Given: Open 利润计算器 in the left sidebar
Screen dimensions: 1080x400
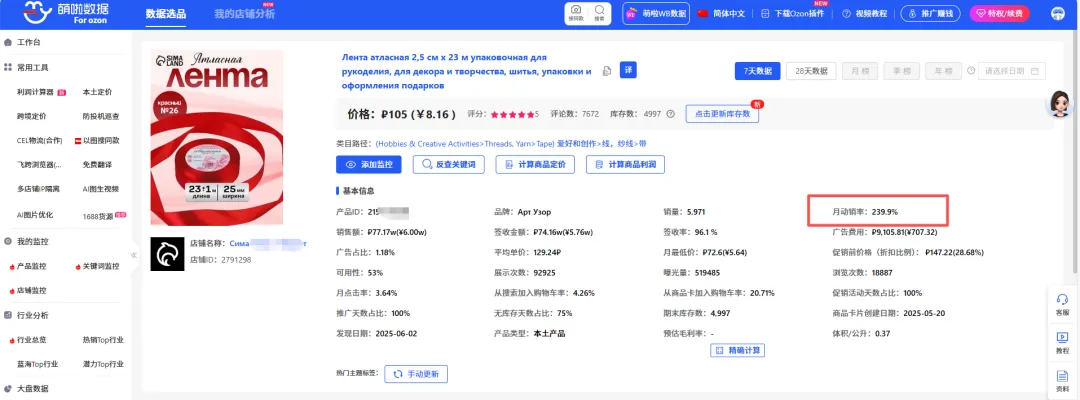Looking at the screenshot, I should [x=33, y=91].
